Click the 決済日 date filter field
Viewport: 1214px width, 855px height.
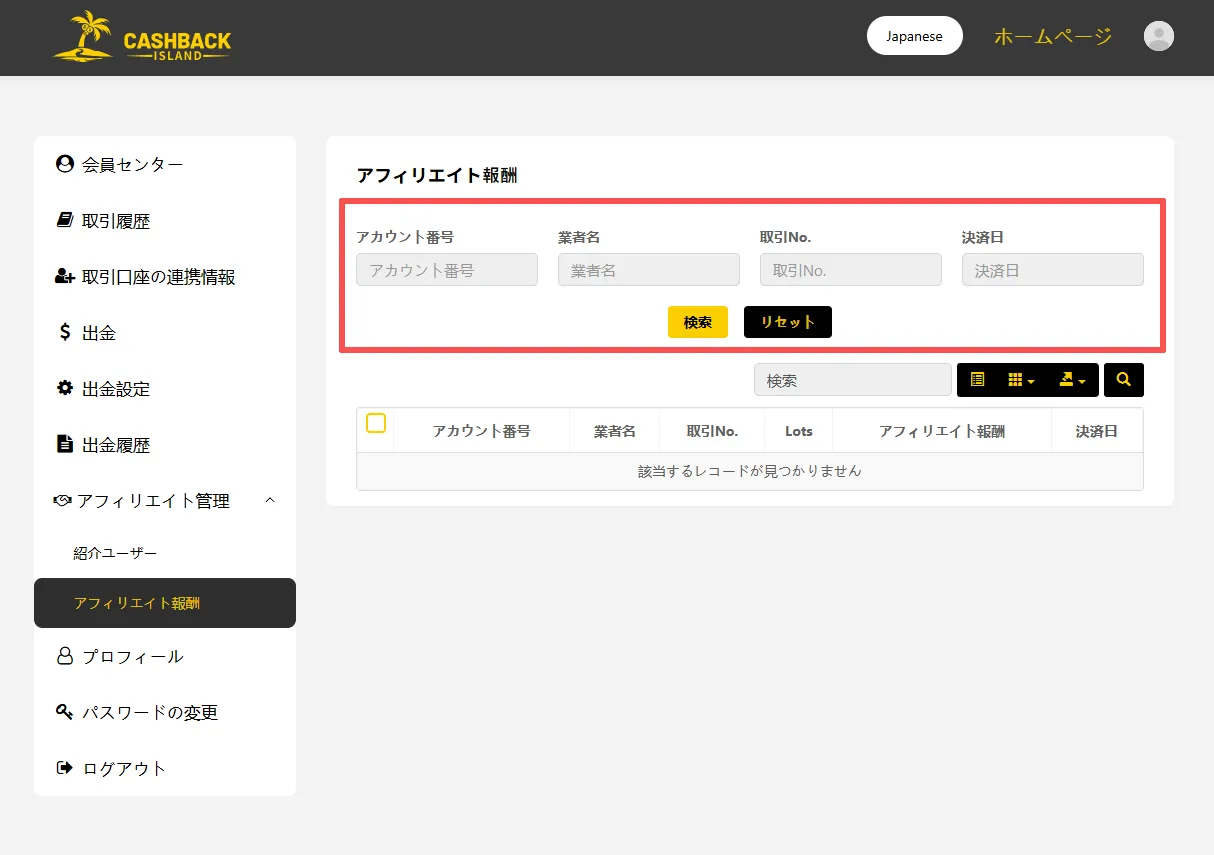point(1052,270)
